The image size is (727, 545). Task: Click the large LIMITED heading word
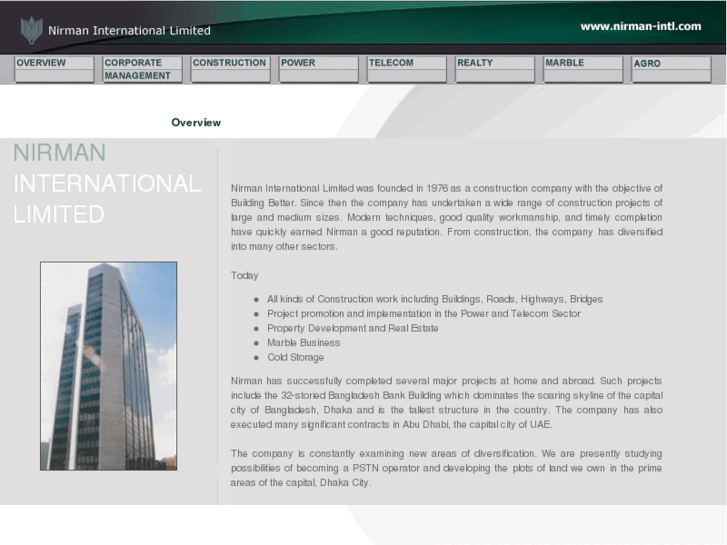pyautogui.click(x=59, y=214)
